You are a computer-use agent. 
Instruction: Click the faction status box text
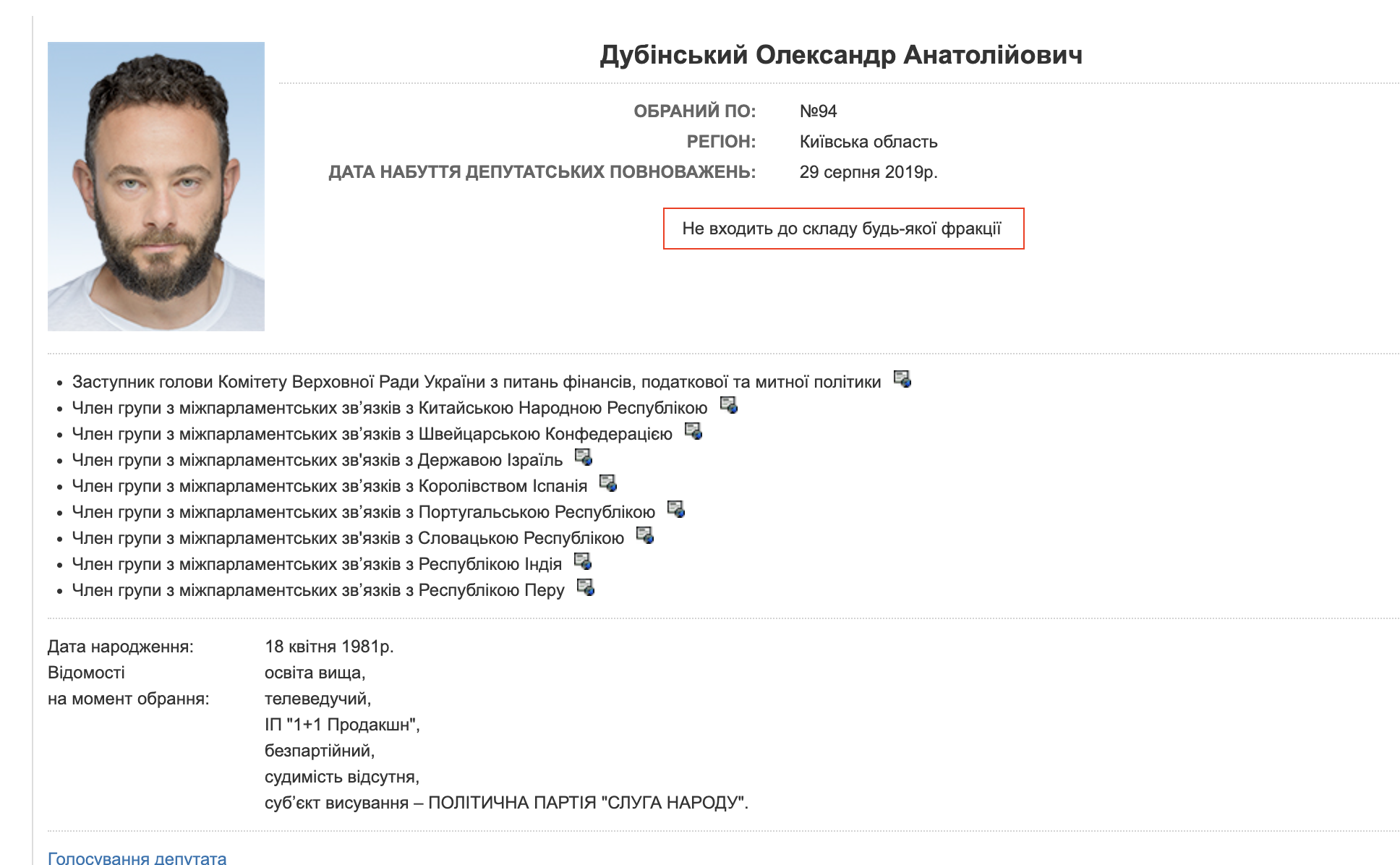click(x=842, y=229)
